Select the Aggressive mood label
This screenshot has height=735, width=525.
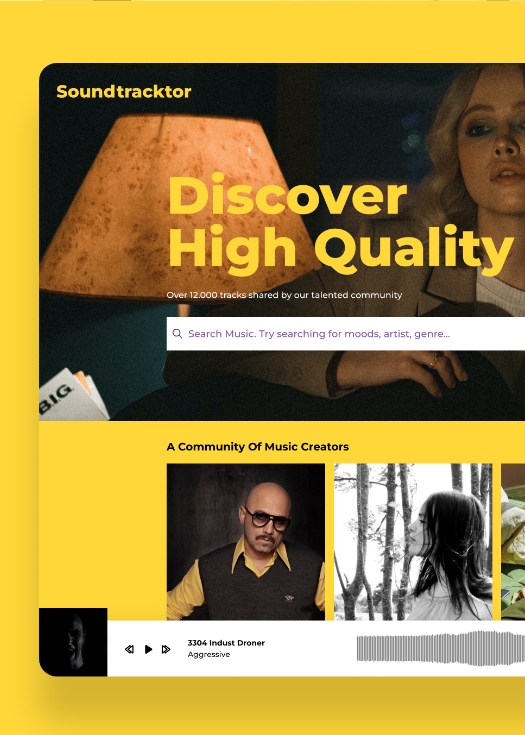click(209, 654)
